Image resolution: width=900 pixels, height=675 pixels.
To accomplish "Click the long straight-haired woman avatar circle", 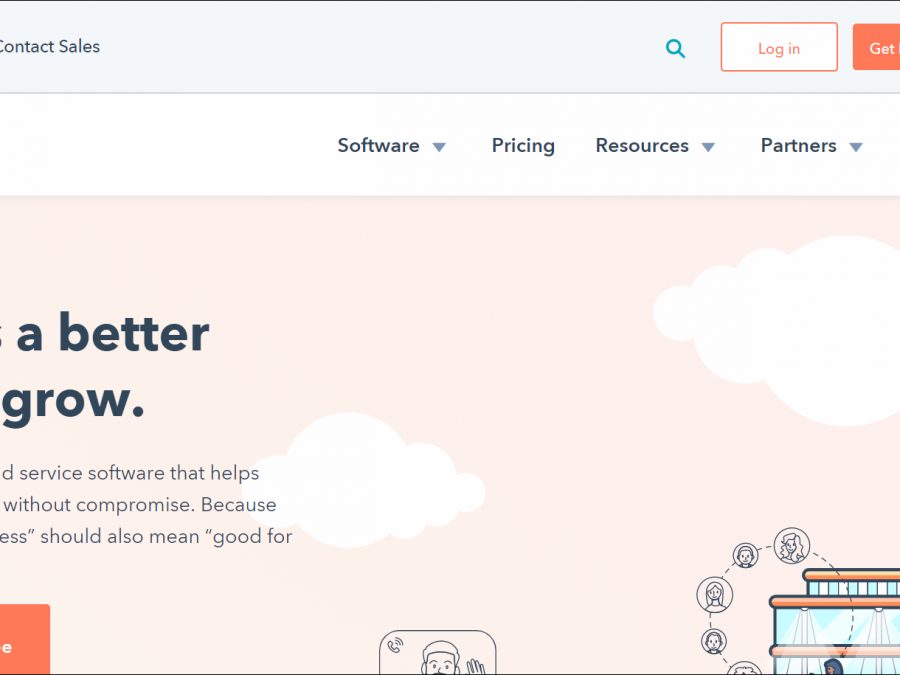I will (x=714, y=595).
